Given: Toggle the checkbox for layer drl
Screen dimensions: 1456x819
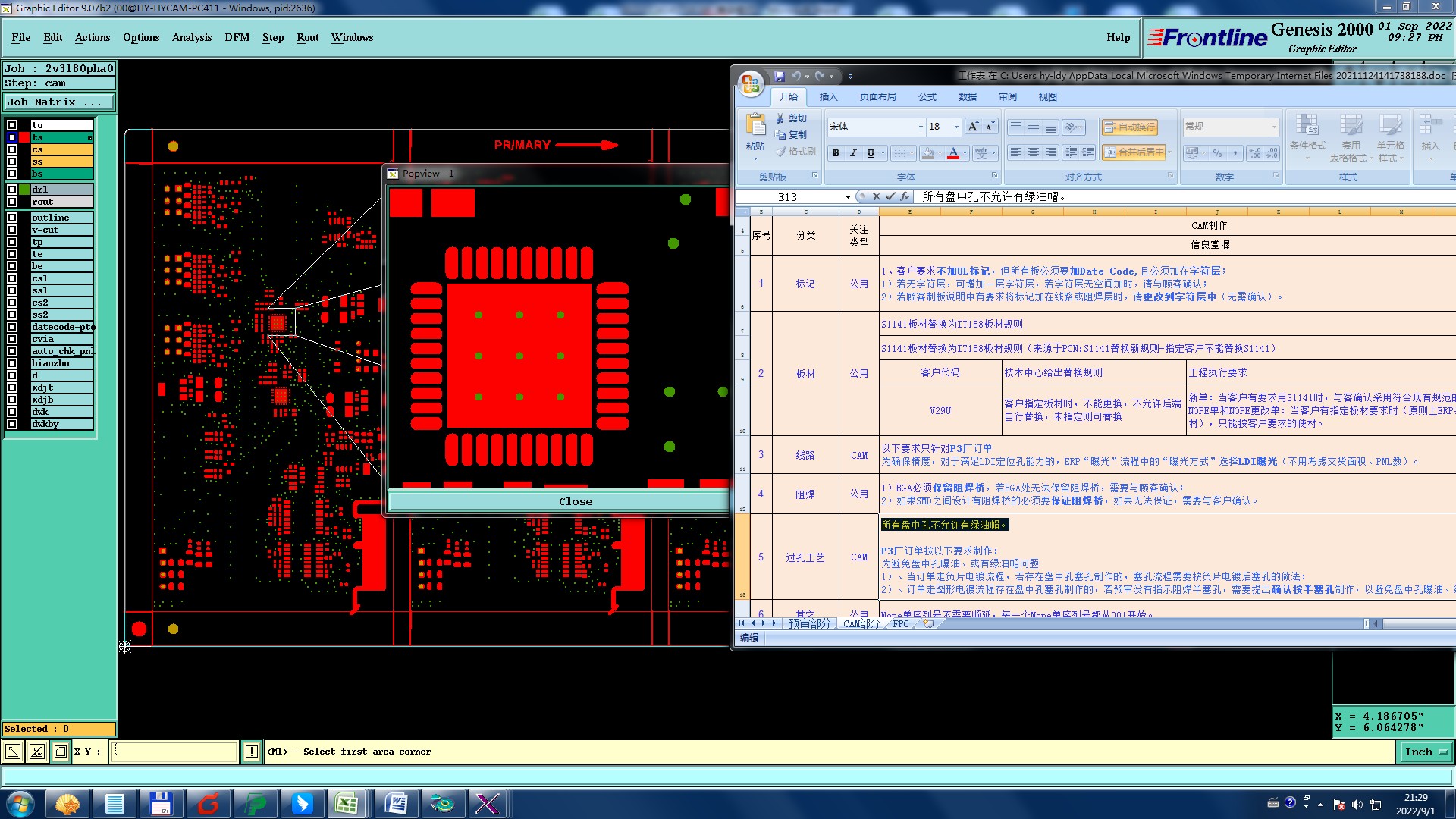Looking at the screenshot, I should click(12, 190).
